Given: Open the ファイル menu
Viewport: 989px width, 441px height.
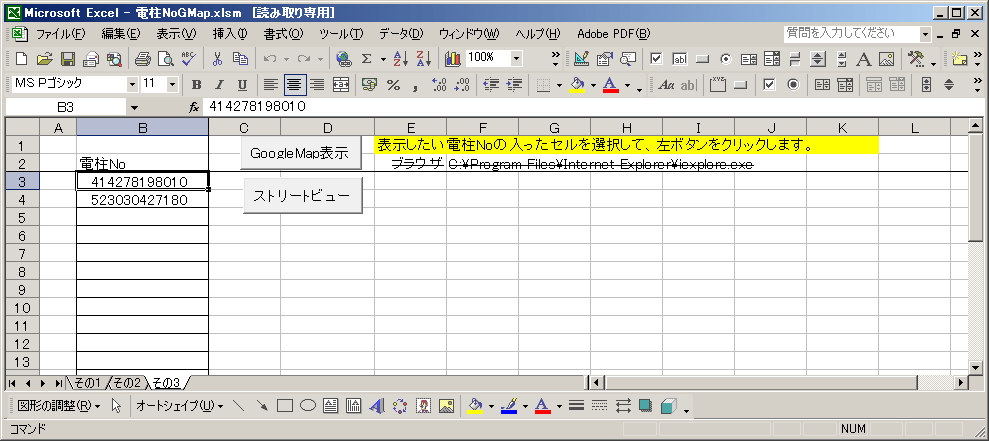Looking at the screenshot, I should (x=60, y=33).
